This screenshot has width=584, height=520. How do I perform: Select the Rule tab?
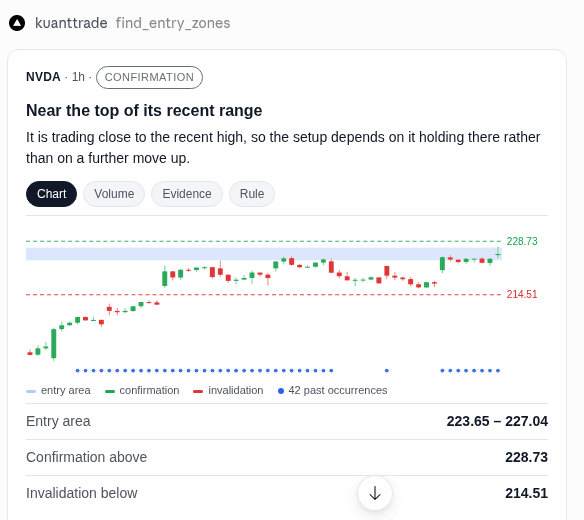tap(252, 194)
